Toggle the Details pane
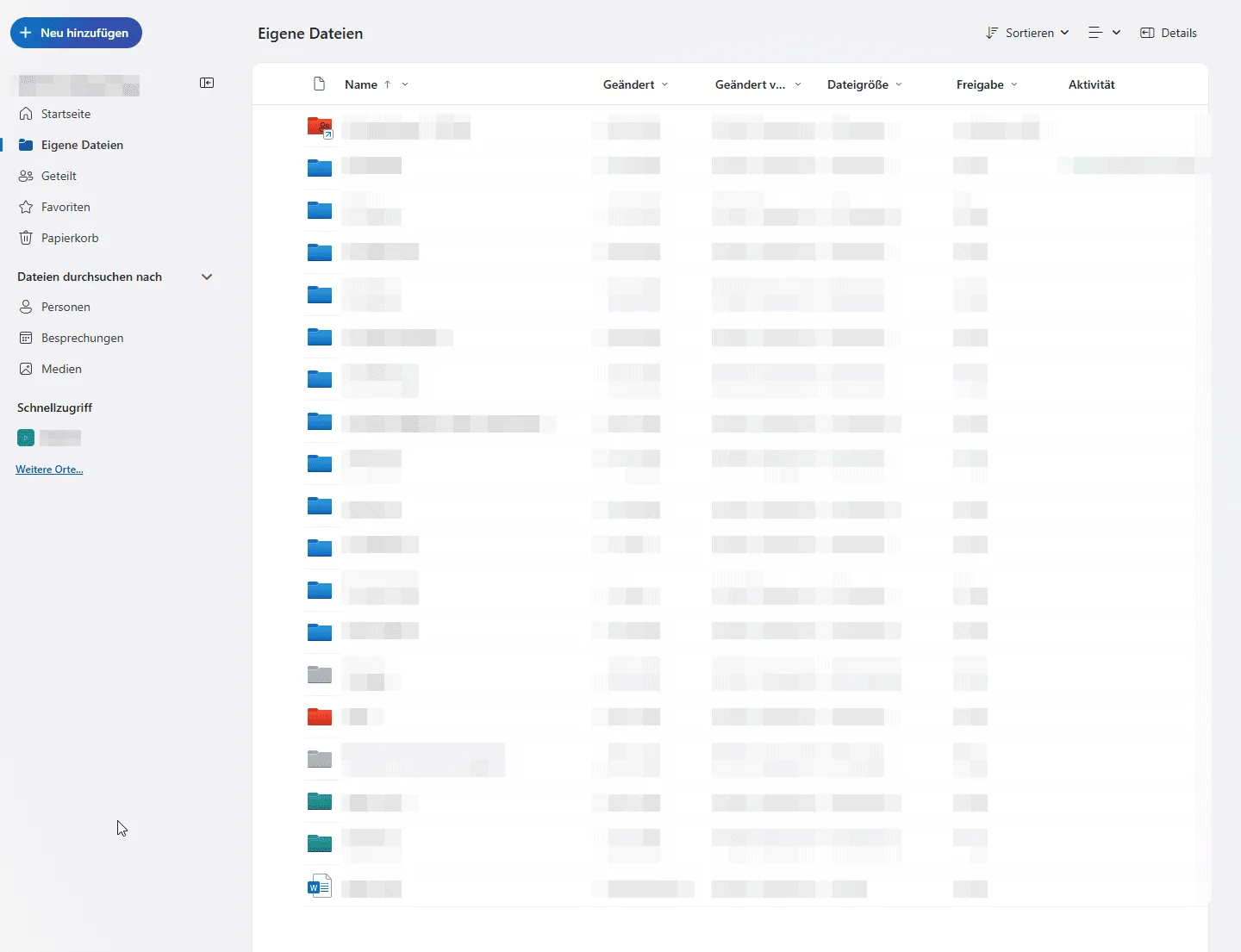 pyautogui.click(x=1169, y=33)
